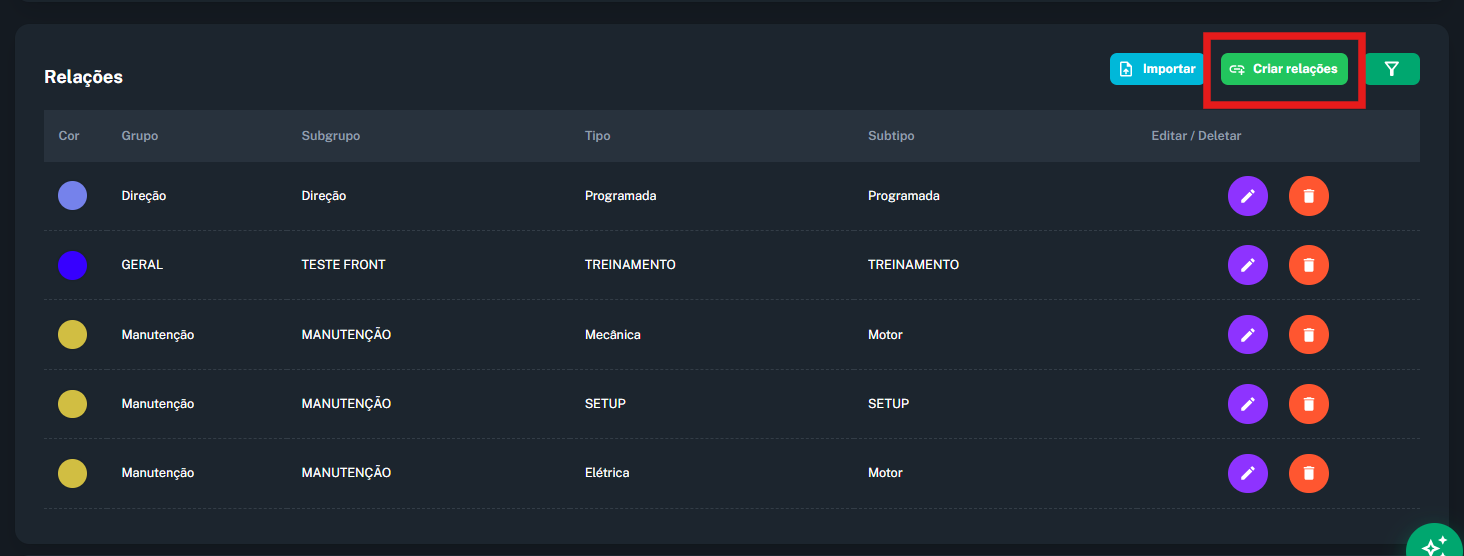The height and width of the screenshot is (556, 1464).
Task: Edit the Manutenção SETUP relation
Action: pyautogui.click(x=1247, y=404)
